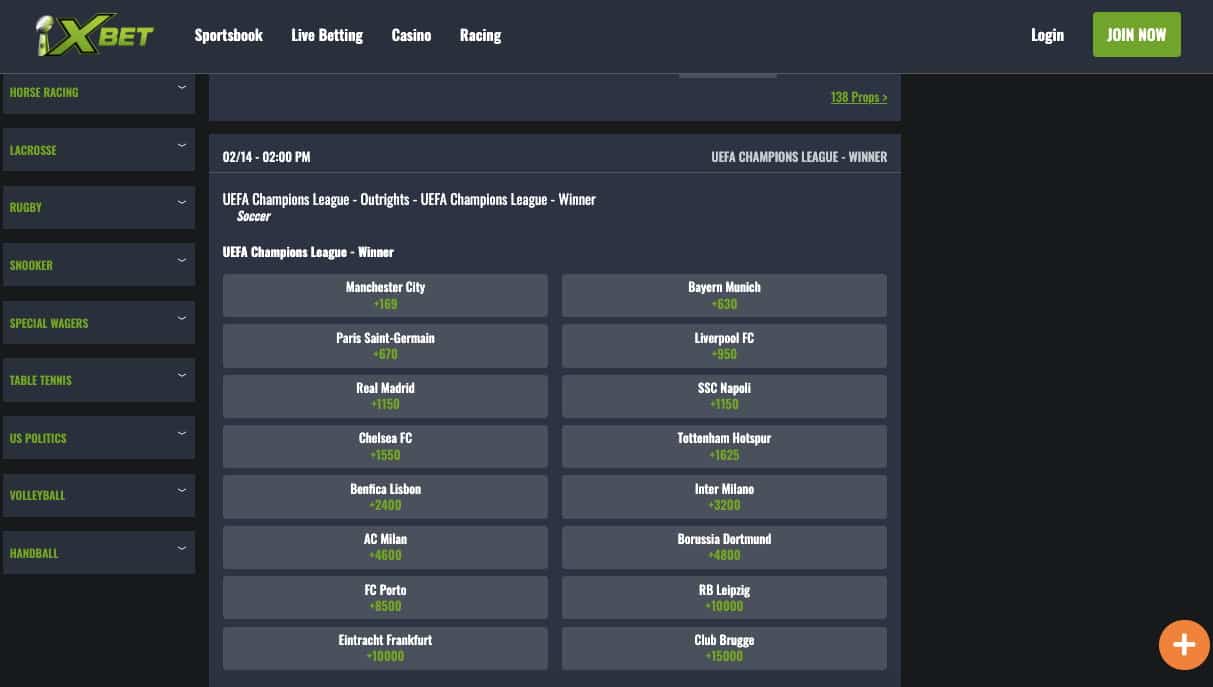Click the 02/14 - 02:00 PM date text
This screenshot has height=687, width=1213.
(x=266, y=157)
